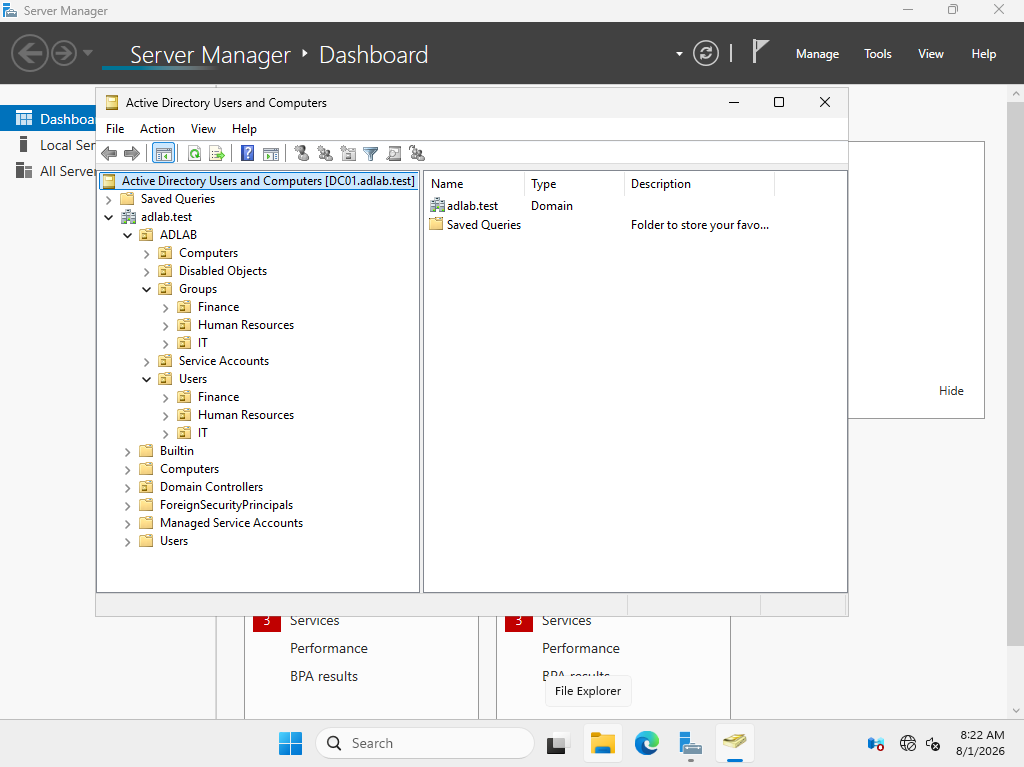Click the volume icon in system tray
The width and height of the screenshot is (1024, 767).
[933, 743]
